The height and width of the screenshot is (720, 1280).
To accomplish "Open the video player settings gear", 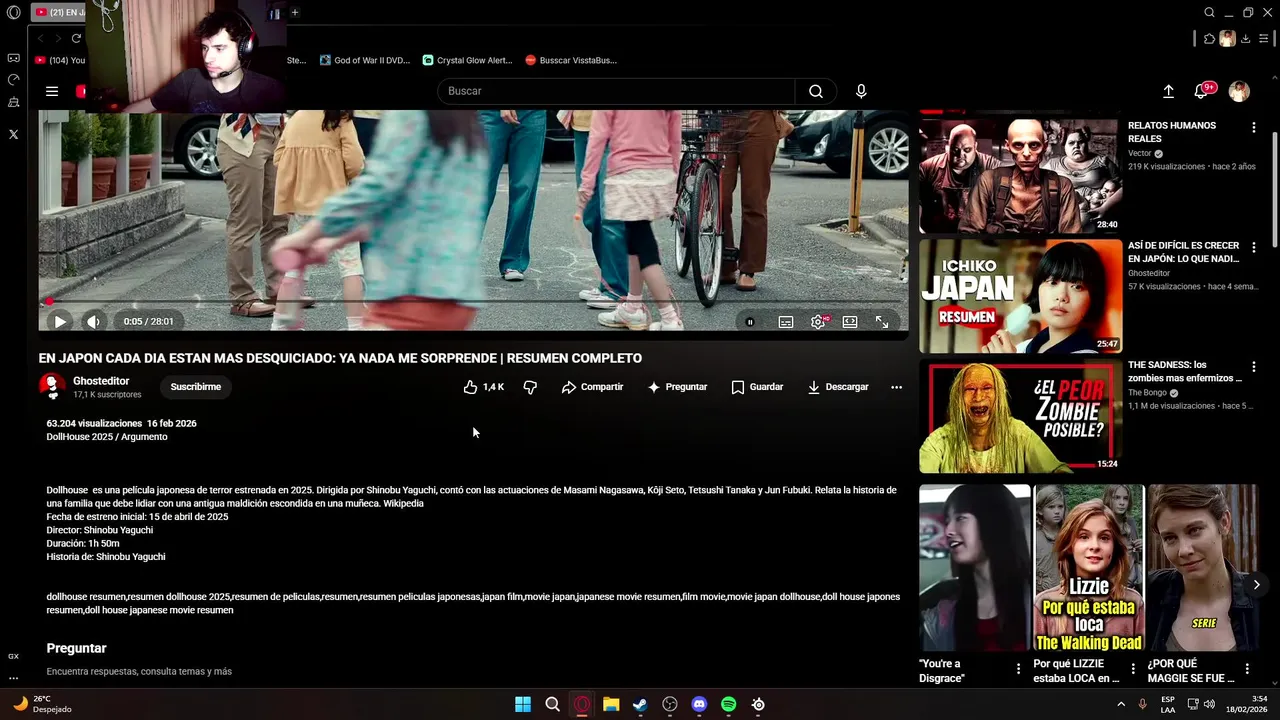I will click(x=818, y=322).
